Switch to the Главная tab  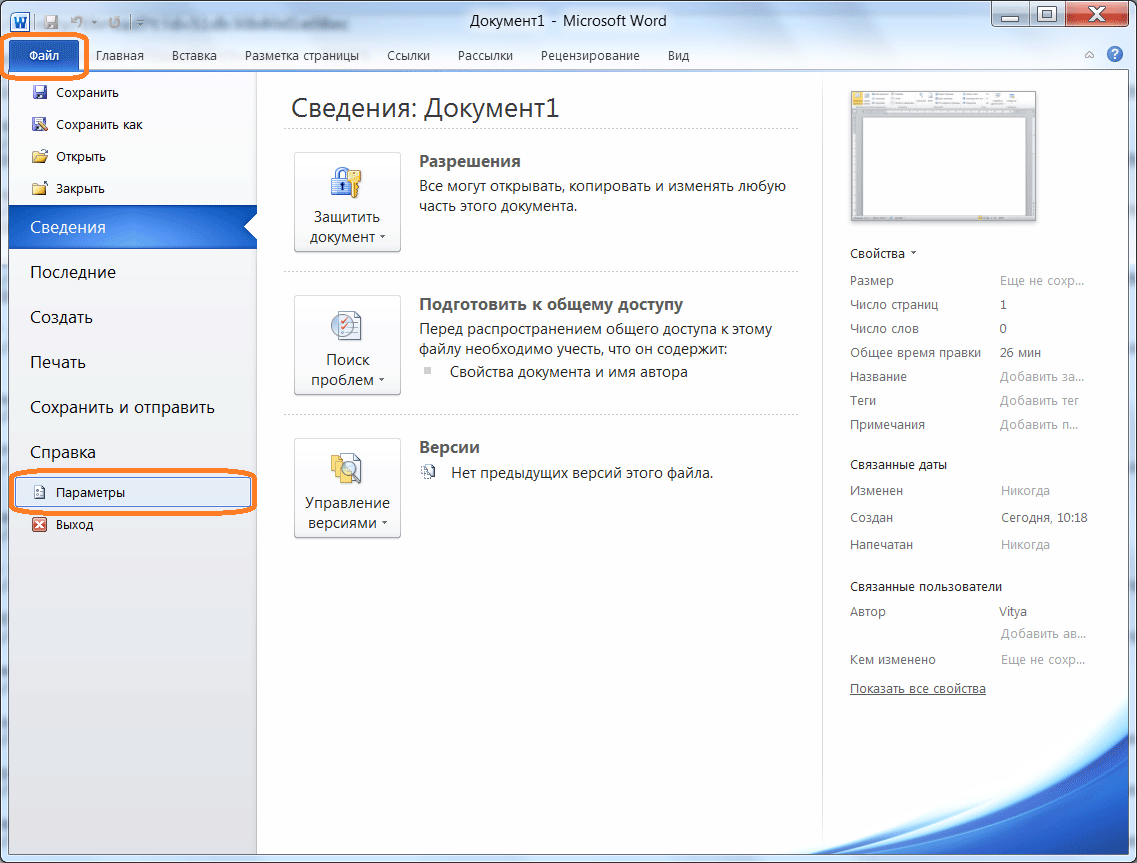(x=120, y=56)
